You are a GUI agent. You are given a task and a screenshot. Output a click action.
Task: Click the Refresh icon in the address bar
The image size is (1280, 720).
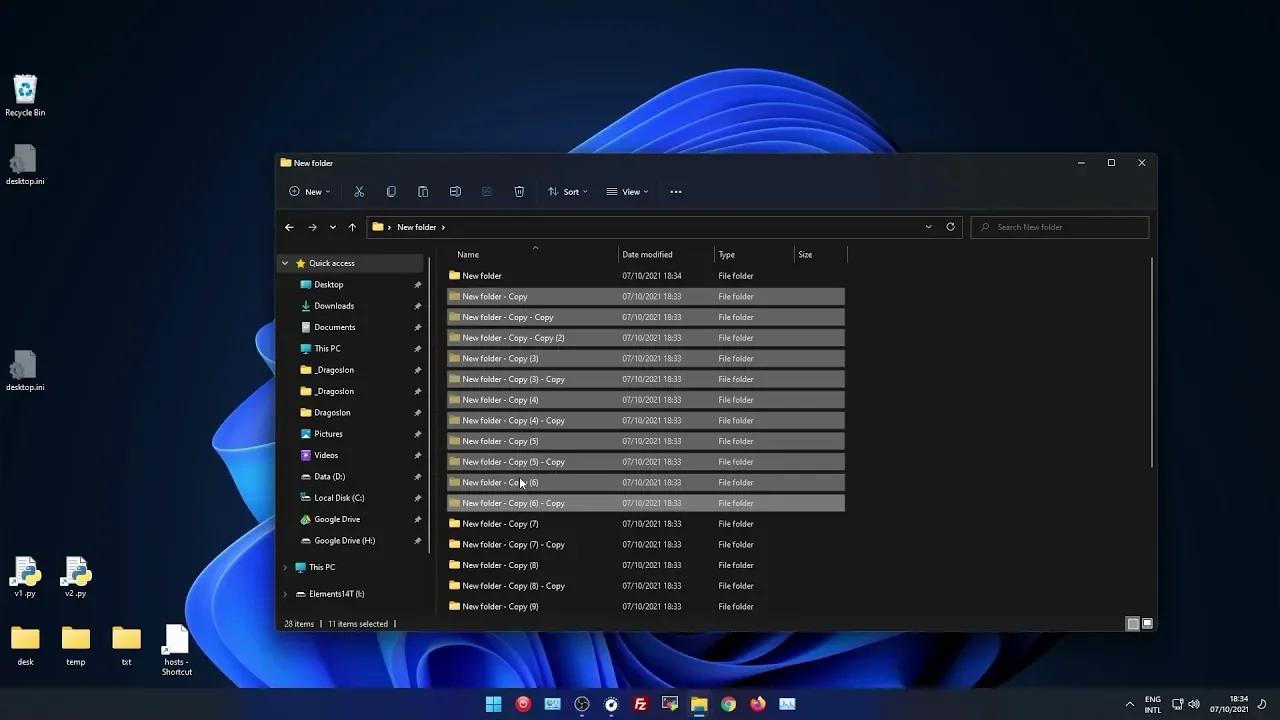(x=949, y=227)
